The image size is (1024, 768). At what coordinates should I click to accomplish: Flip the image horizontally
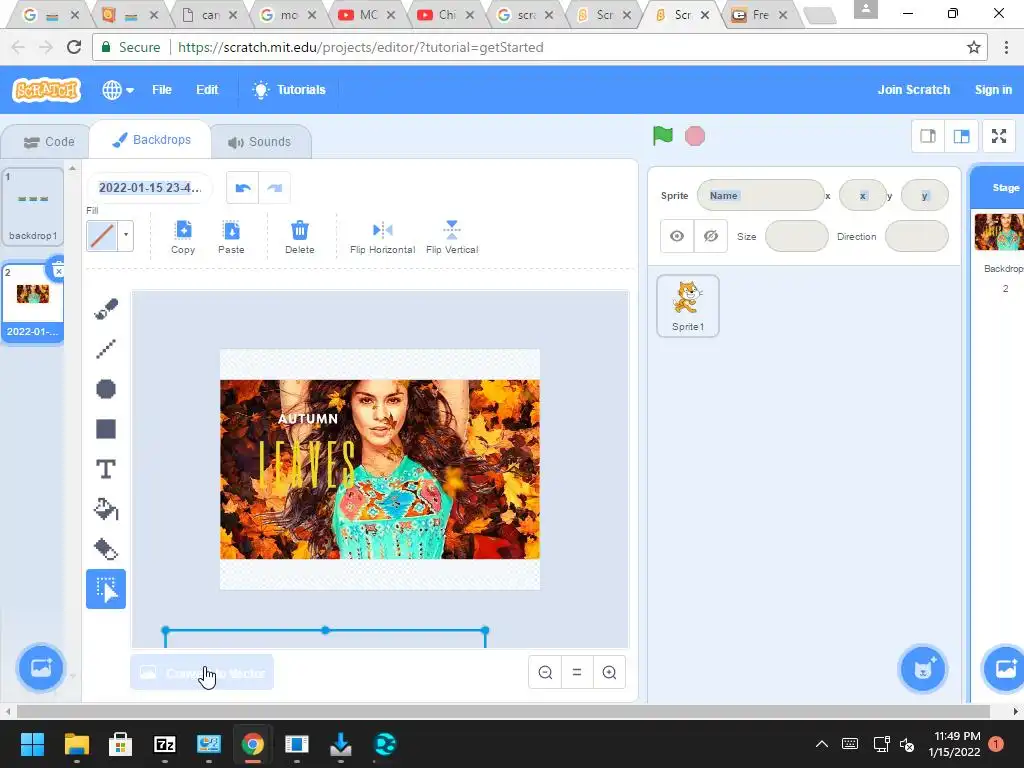pos(383,237)
